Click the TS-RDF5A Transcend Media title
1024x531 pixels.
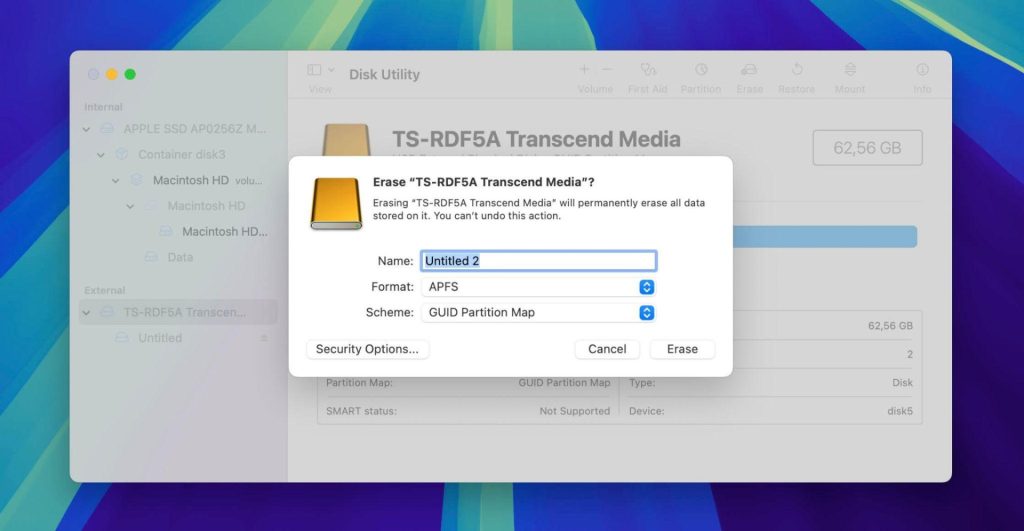pos(536,138)
